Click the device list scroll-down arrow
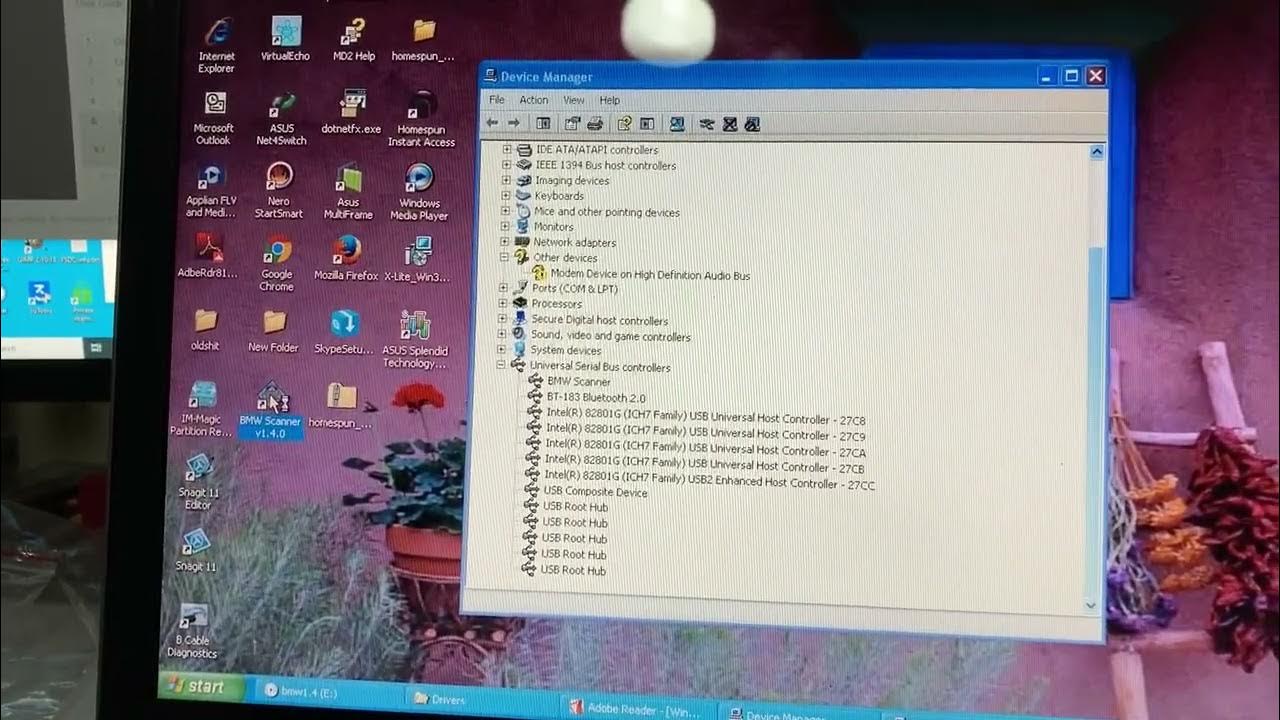 (1091, 604)
